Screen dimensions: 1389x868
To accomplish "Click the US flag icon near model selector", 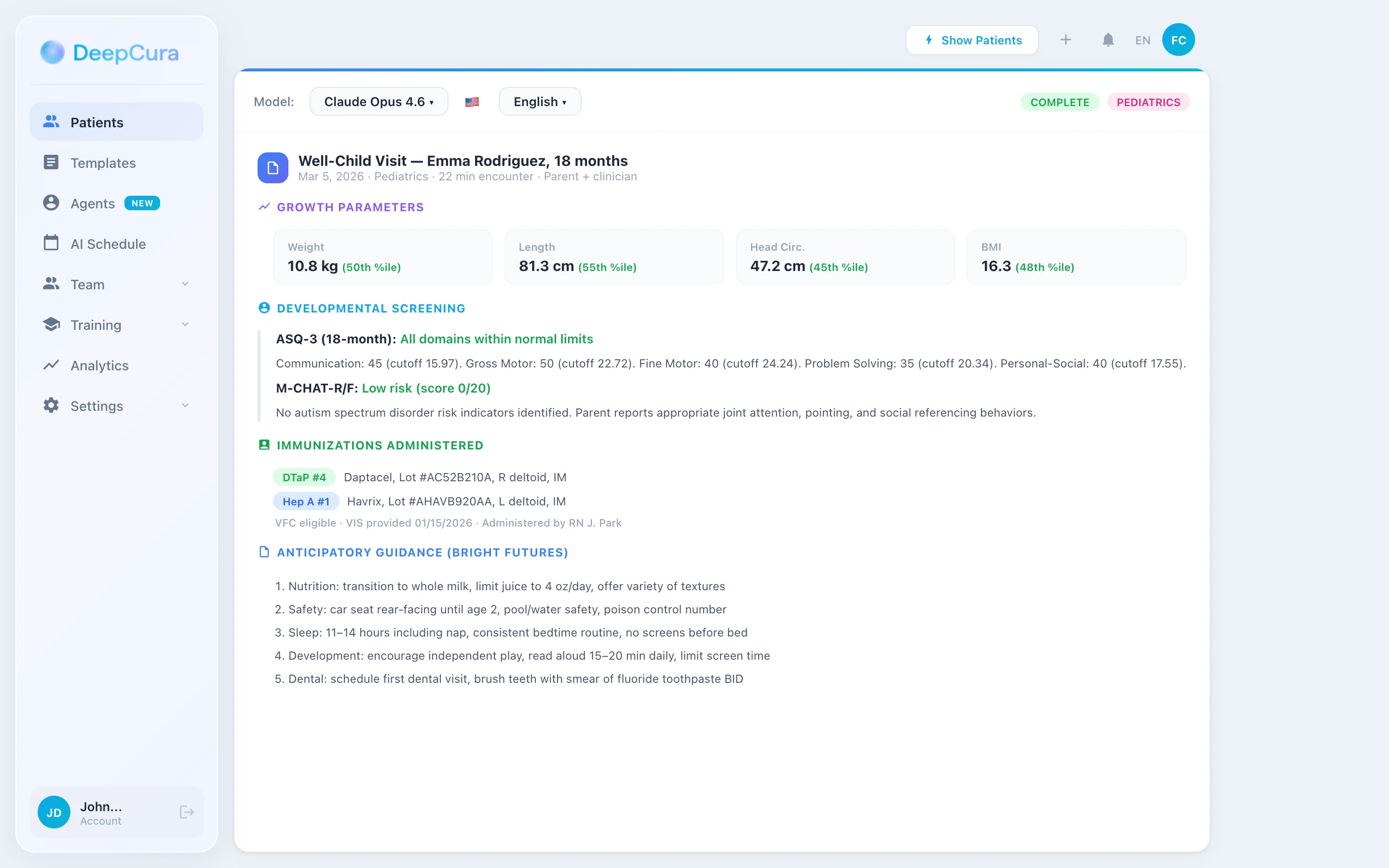I will point(472,101).
